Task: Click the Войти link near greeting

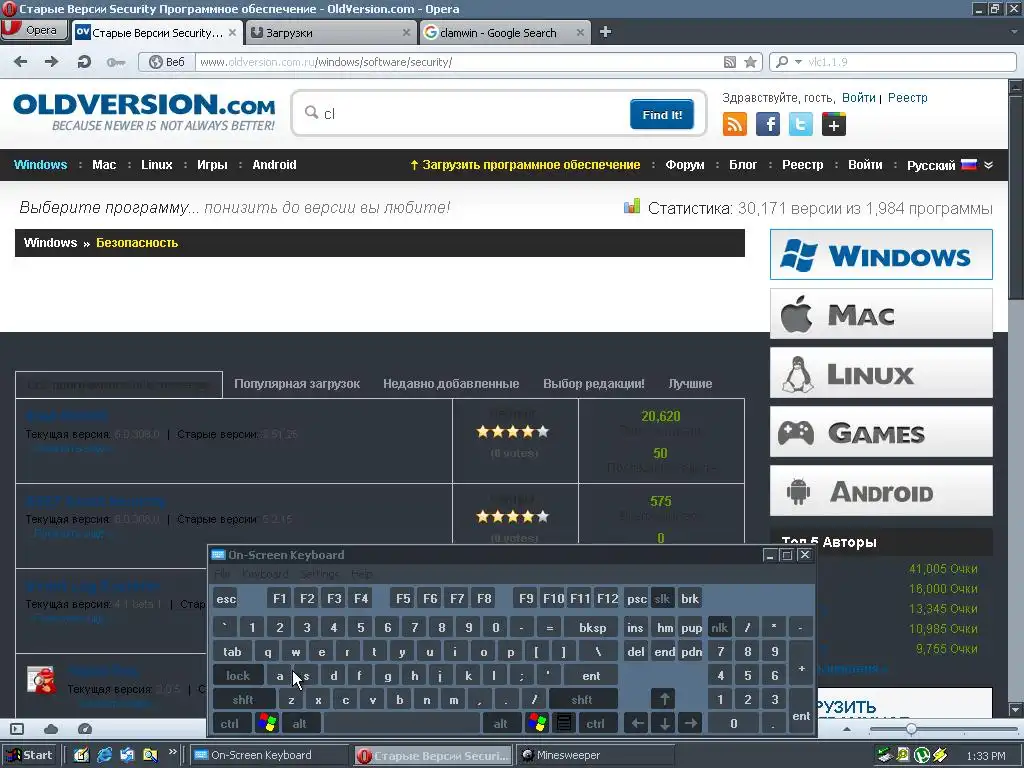Action: coord(858,97)
